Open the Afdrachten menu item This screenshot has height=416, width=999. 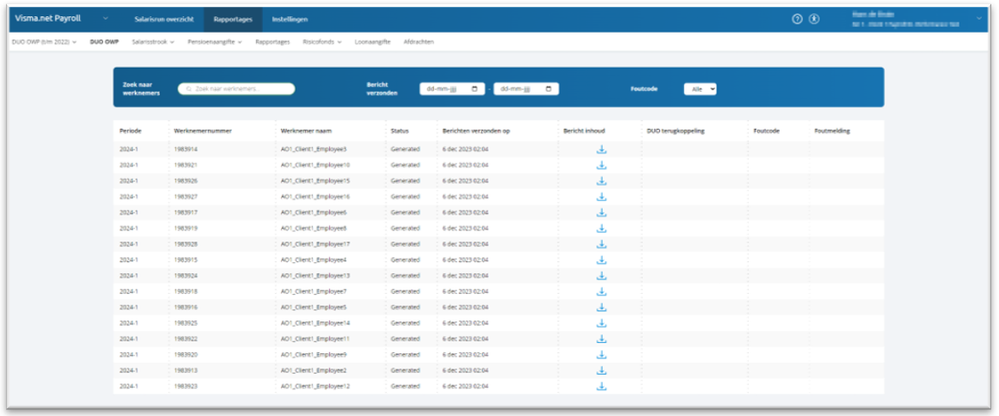pyautogui.click(x=419, y=42)
